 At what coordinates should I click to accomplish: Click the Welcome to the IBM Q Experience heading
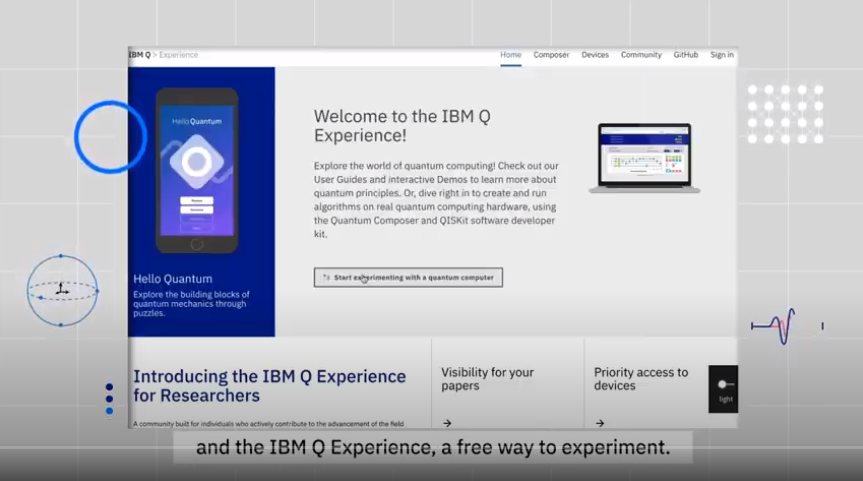tap(402, 125)
